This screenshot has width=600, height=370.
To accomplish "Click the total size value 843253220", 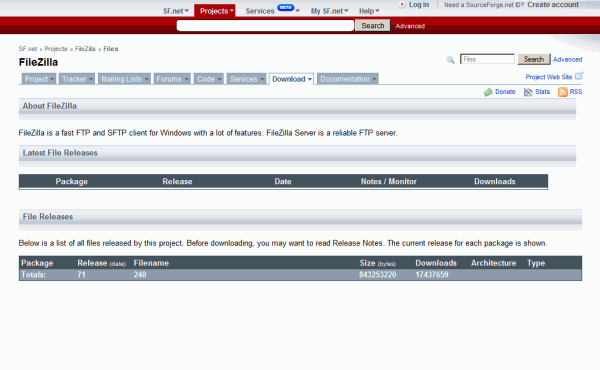I will pos(377,275).
